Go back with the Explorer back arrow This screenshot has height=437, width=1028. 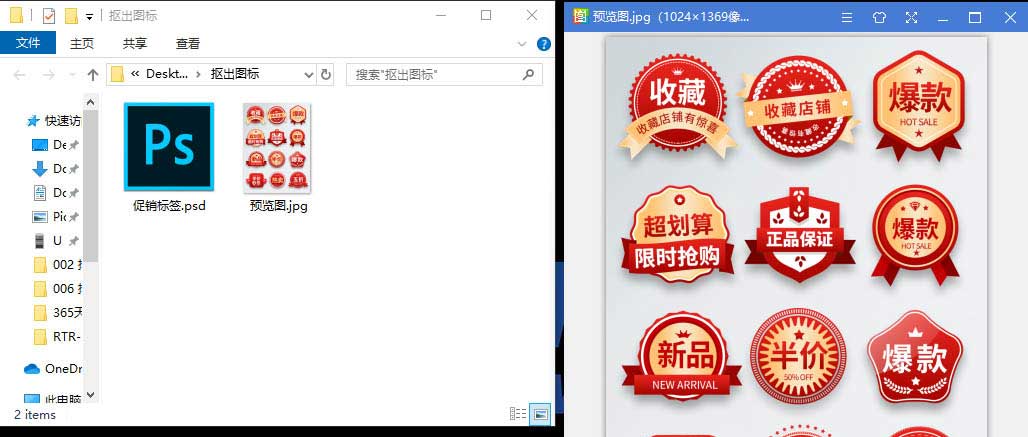coord(20,75)
